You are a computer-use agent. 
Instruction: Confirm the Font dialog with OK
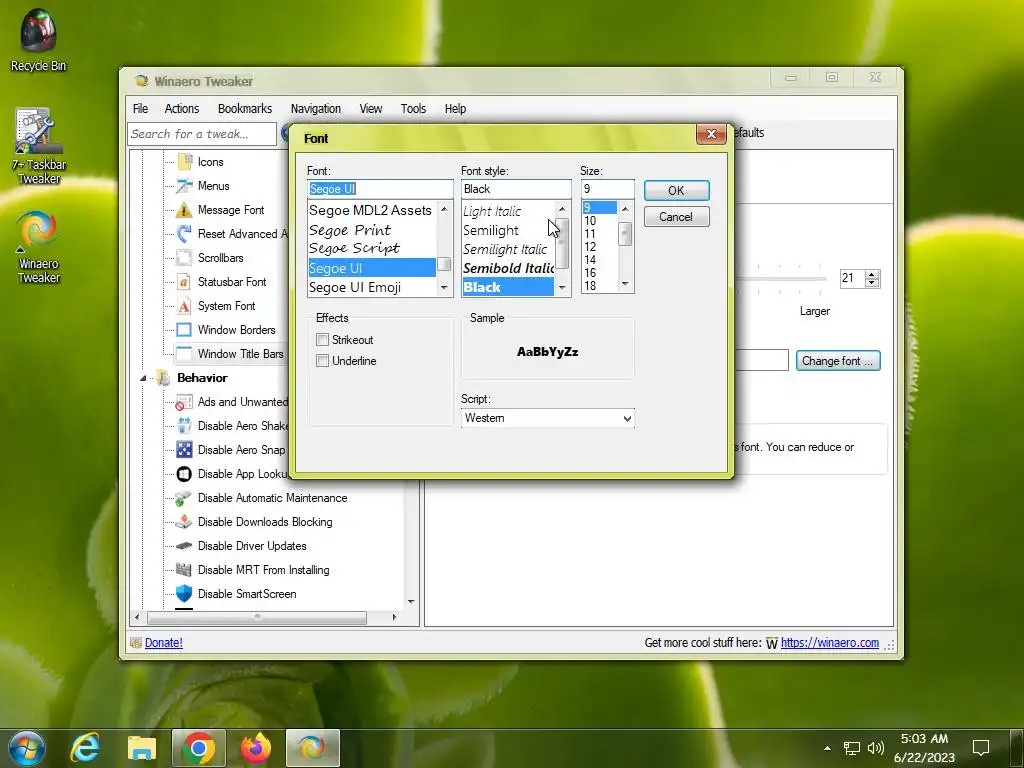677,191
